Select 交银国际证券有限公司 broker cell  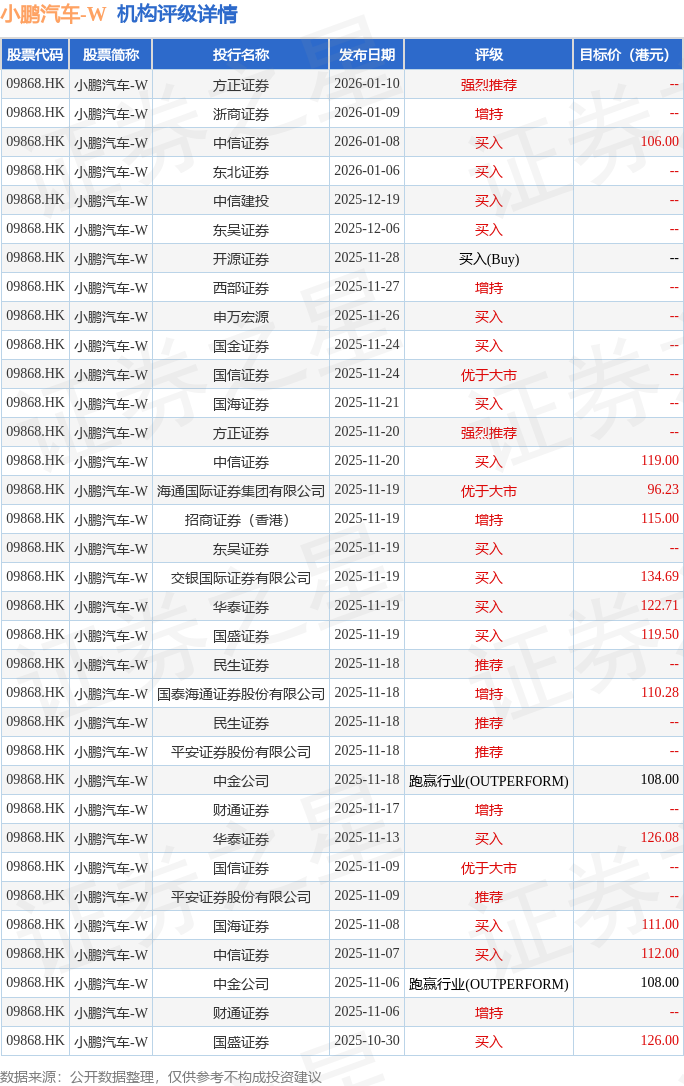pos(240,578)
